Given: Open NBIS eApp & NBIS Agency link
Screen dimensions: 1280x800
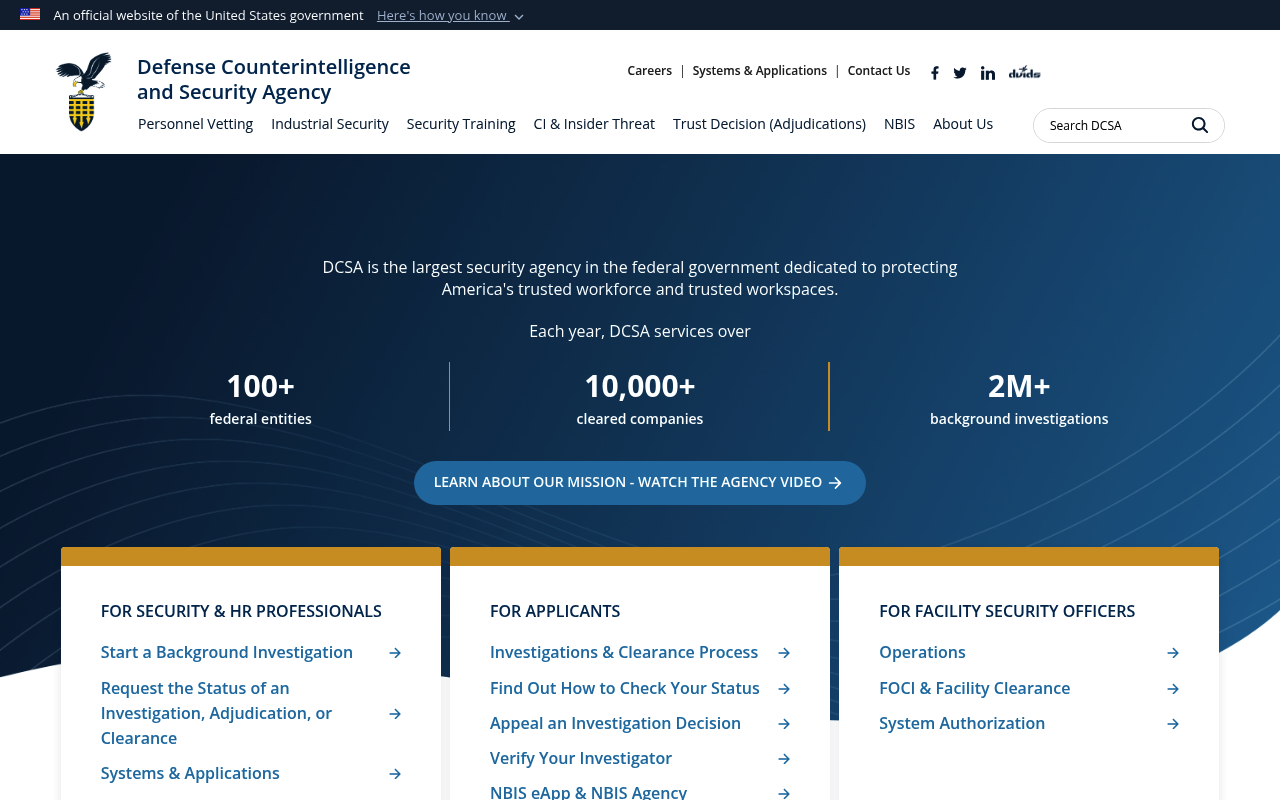Looking at the screenshot, I should 589,792.
